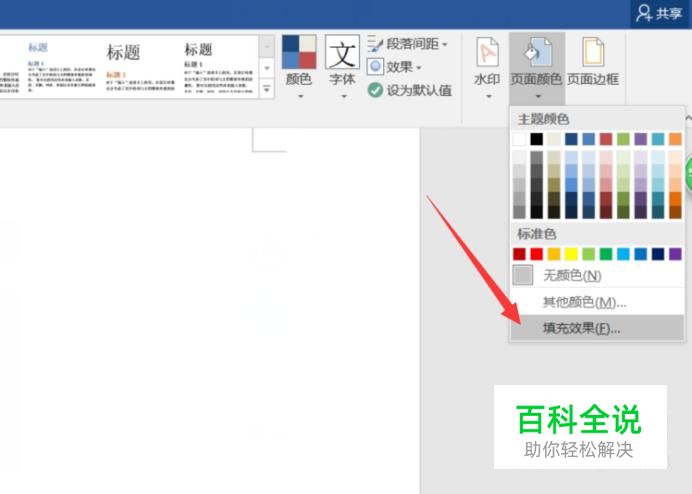Pick purple standard color swatch
Screen dimensions: 692x494
coord(675,254)
